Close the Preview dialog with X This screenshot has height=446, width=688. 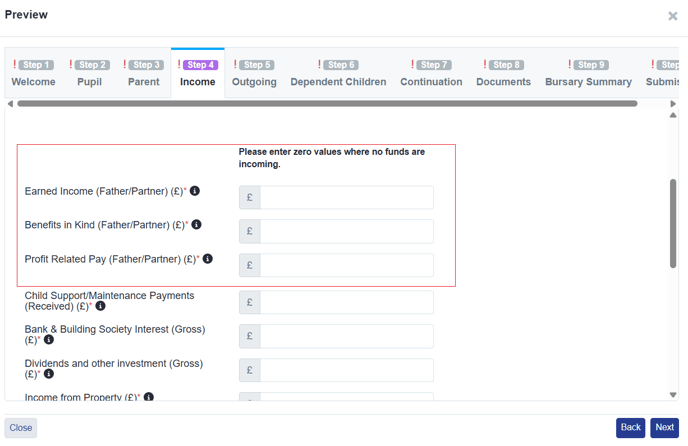[x=672, y=16]
